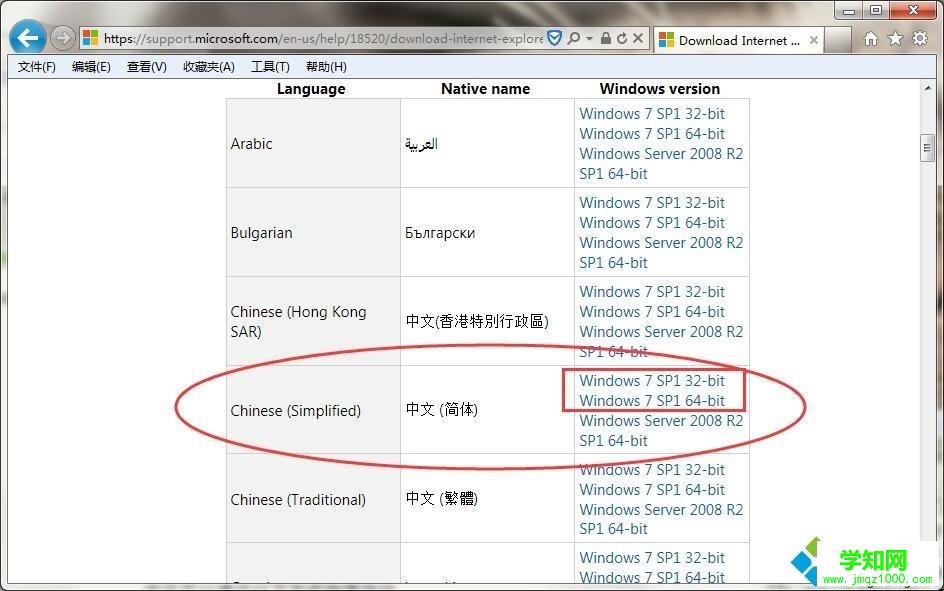The width and height of the screenshot is (944, 591).
Task: Click inside the address bar
Action: pyautogui.click(x=300, y=38)
